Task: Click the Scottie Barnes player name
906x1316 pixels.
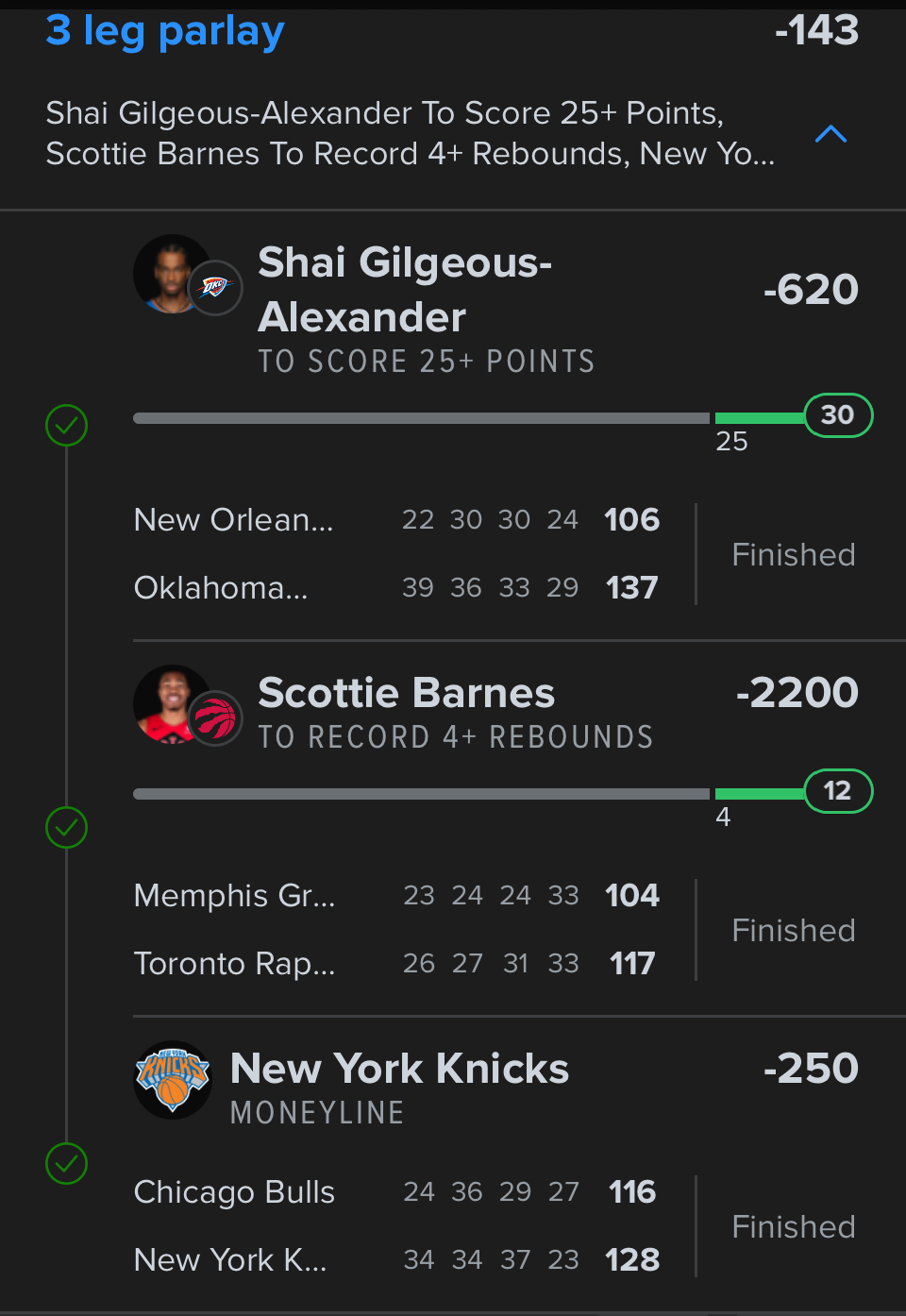Action: point(407,693)
